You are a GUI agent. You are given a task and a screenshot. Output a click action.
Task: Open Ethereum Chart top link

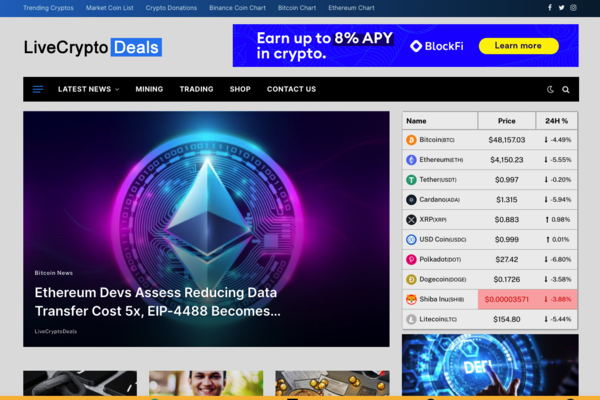351,8
